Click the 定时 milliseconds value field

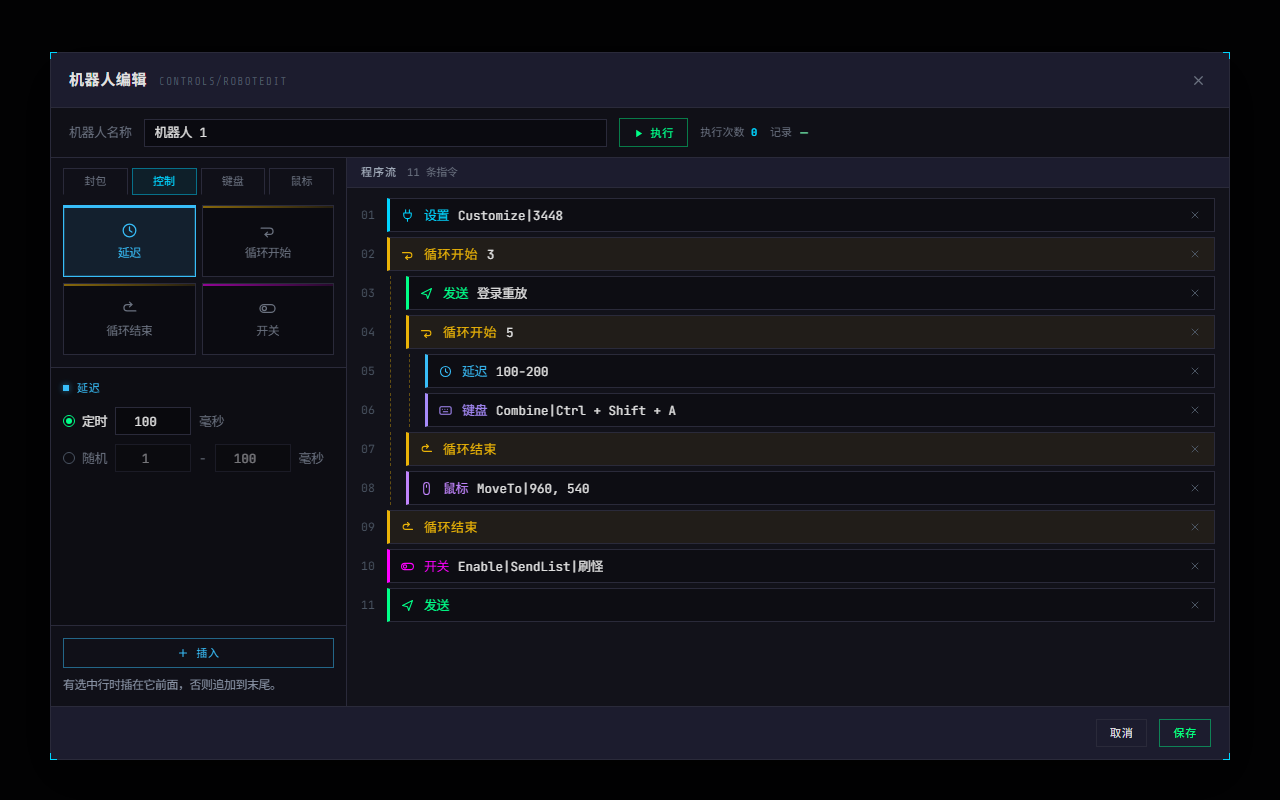(x=153, y=421)
